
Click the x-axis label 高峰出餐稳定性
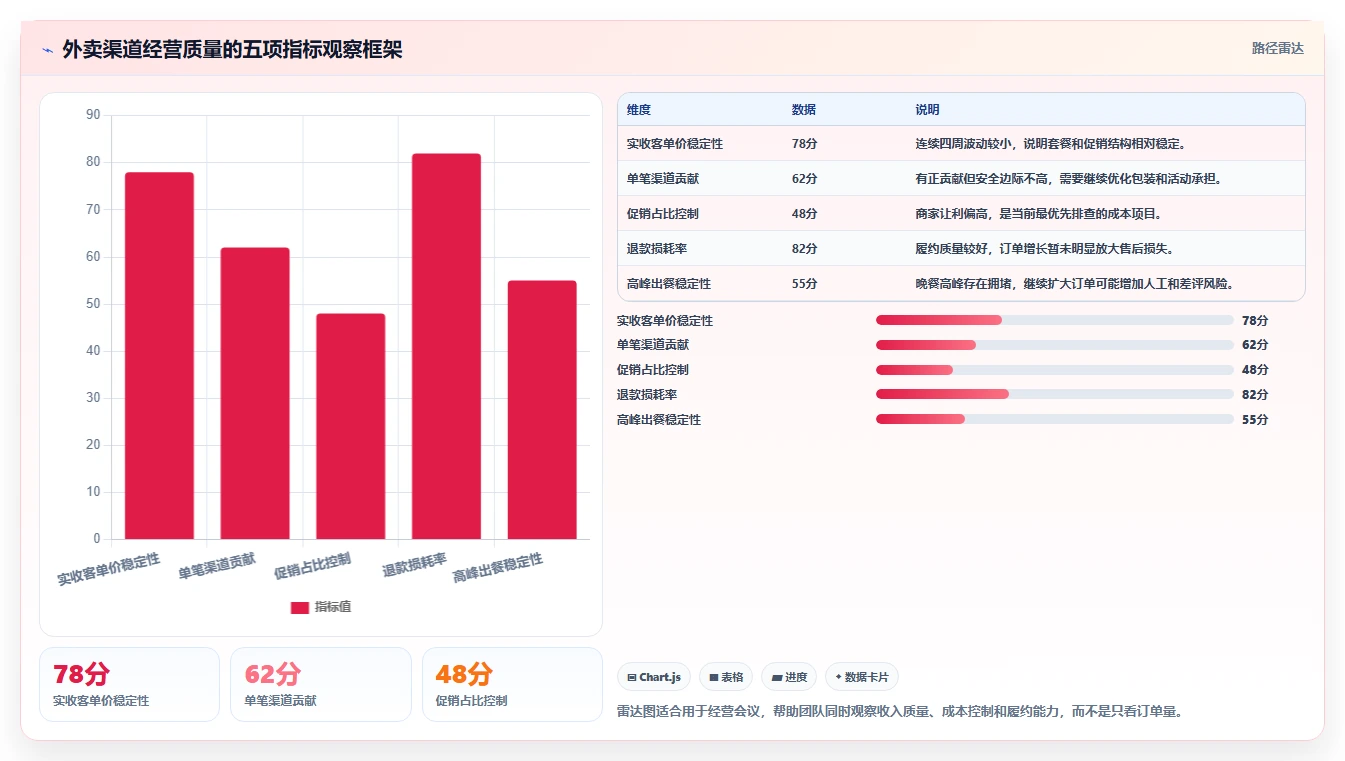pos(498,567)
